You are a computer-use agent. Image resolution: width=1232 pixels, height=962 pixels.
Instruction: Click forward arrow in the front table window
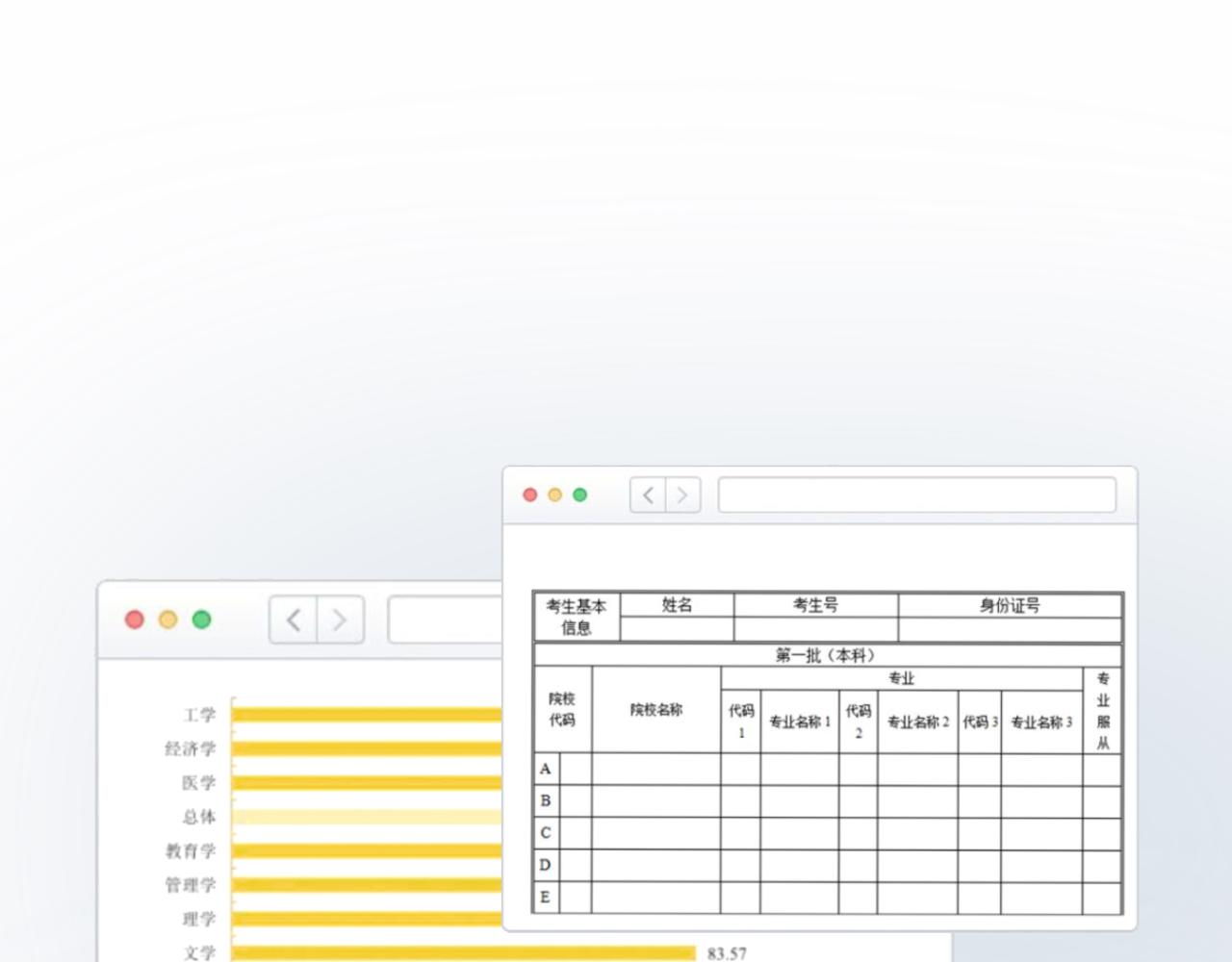pyautogui.click(x=682, y=495)
